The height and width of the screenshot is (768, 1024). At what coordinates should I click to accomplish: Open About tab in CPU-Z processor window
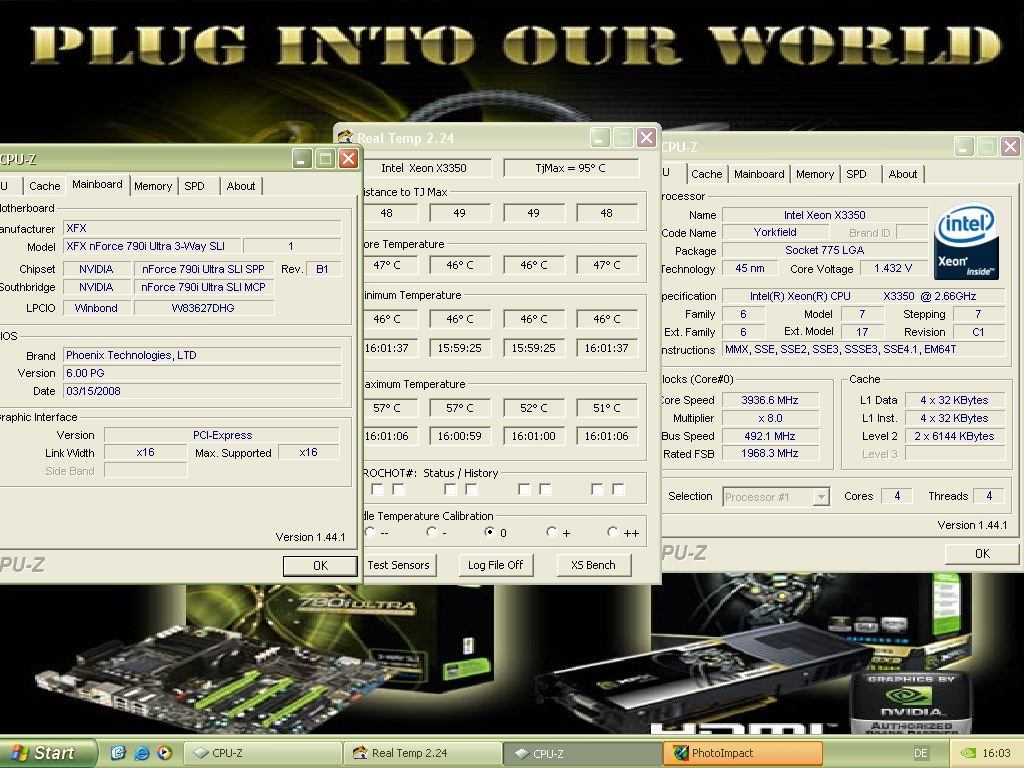point(903,174)
